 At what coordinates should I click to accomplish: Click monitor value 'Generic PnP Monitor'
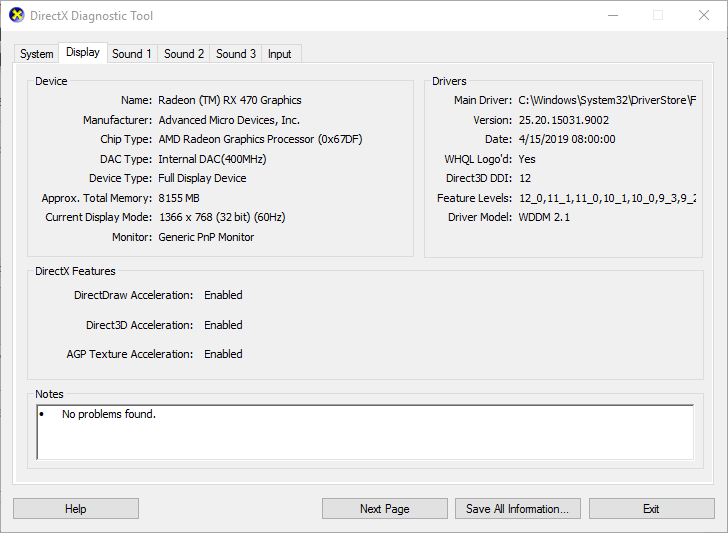tap(206, 237)
